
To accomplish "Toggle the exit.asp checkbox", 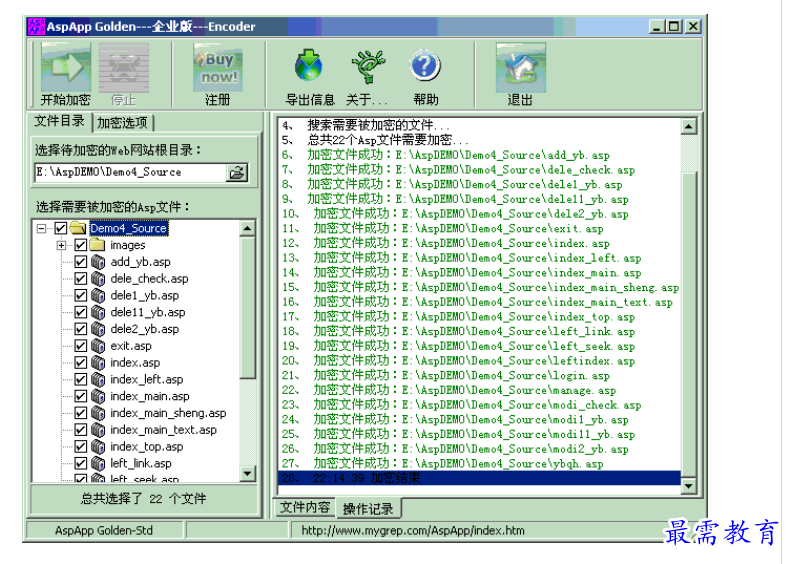I will pos(80,346).
